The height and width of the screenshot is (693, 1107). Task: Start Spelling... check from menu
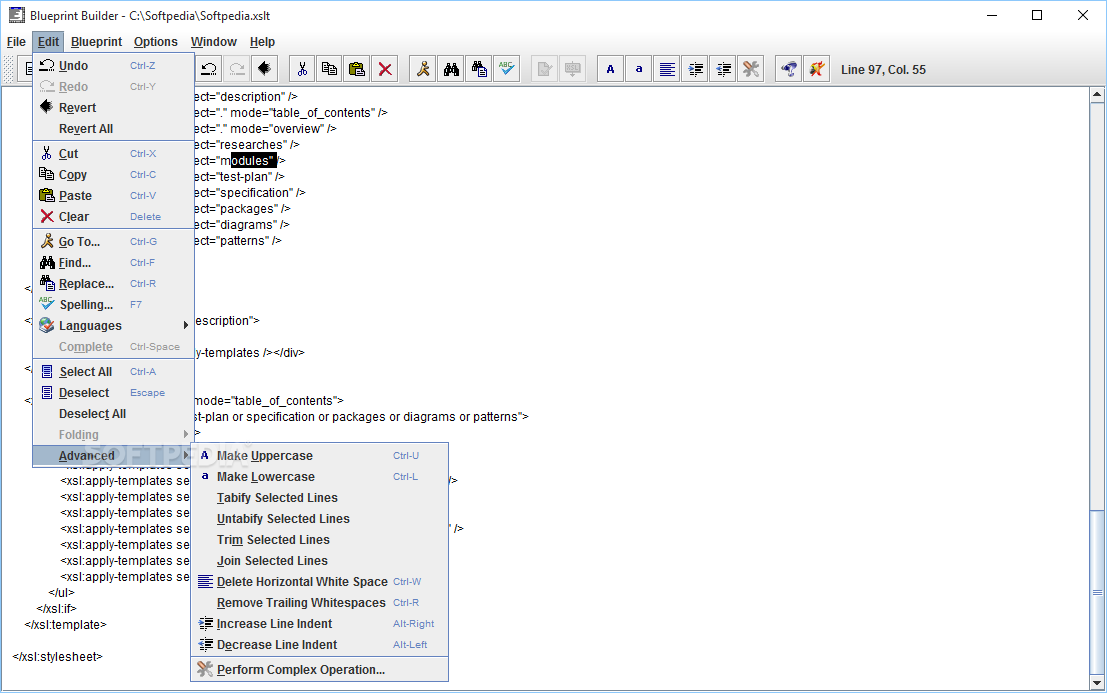[x=113, y=305]
